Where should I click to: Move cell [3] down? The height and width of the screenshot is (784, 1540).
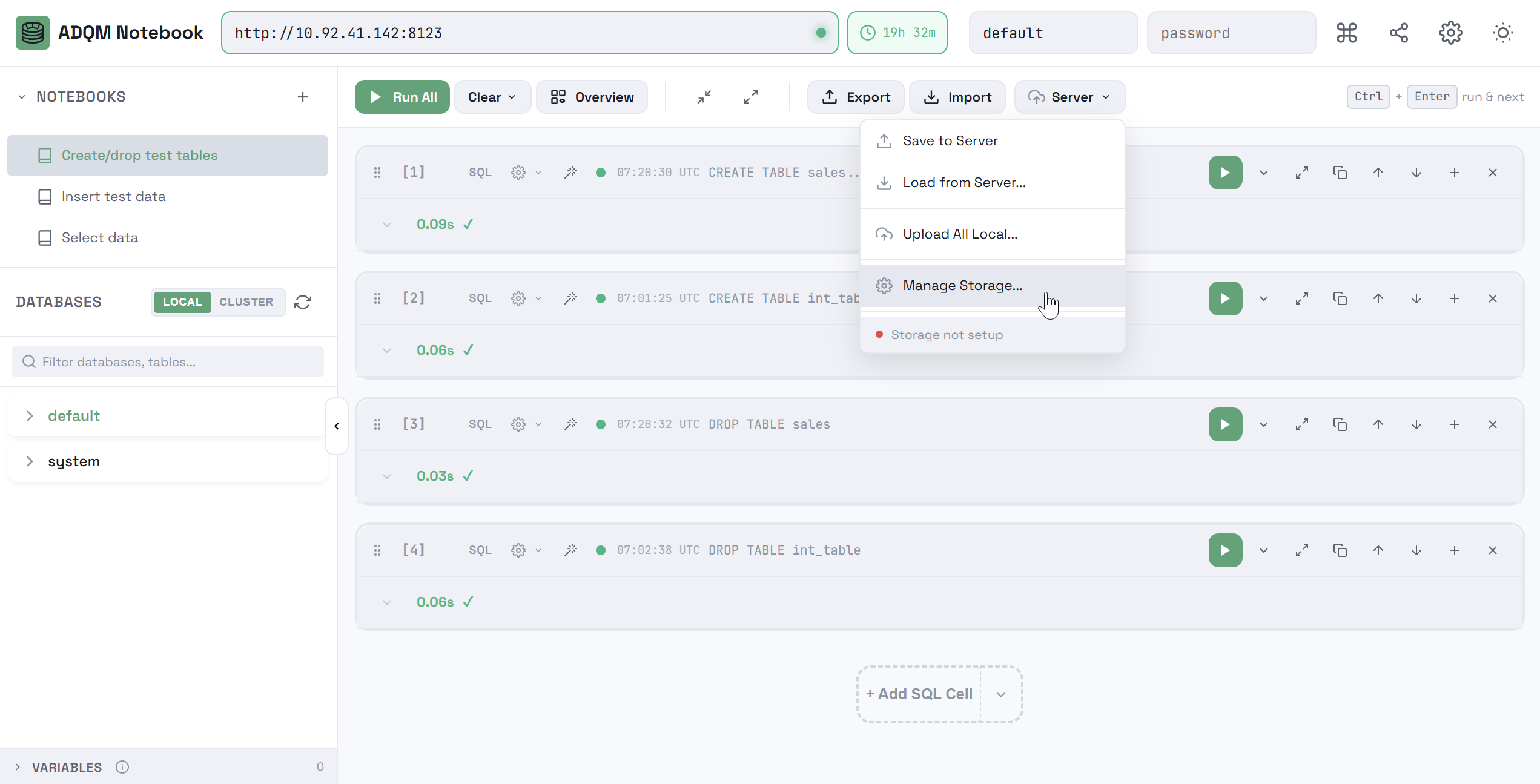1416,424
